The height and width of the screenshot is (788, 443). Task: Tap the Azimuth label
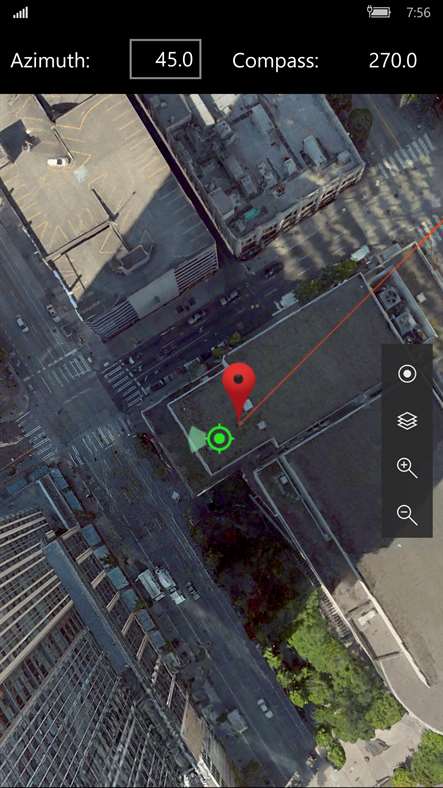pyautogui.click(x=50, y=61)
